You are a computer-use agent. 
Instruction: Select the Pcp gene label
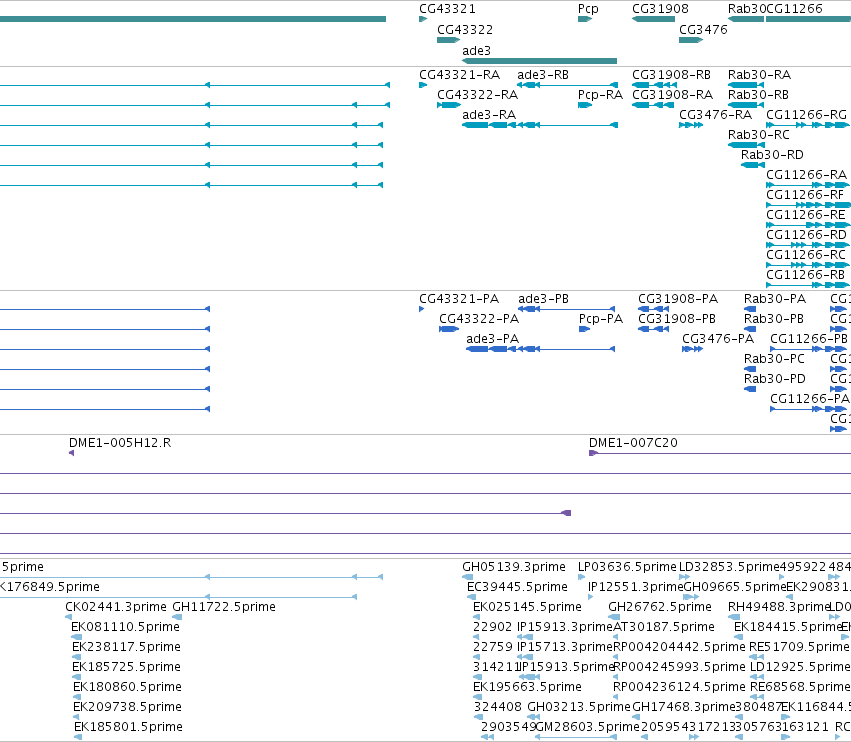coord(588,9)
